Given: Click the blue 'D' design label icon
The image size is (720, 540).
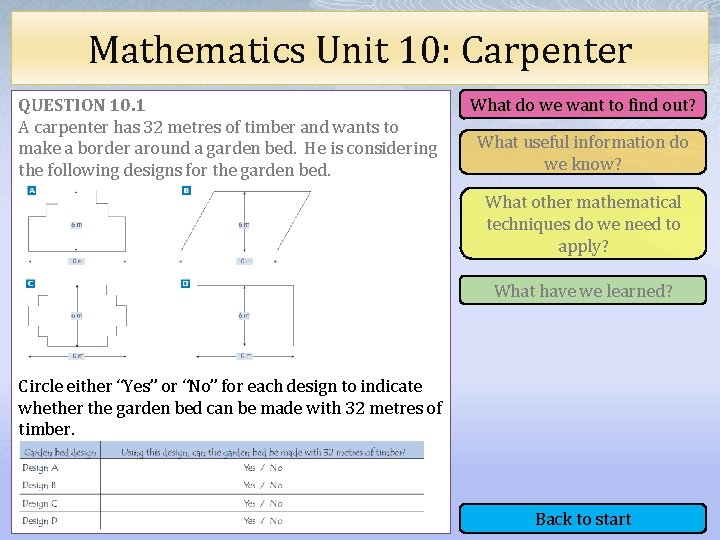Looking at the screenshot, I should pos(185,283).
